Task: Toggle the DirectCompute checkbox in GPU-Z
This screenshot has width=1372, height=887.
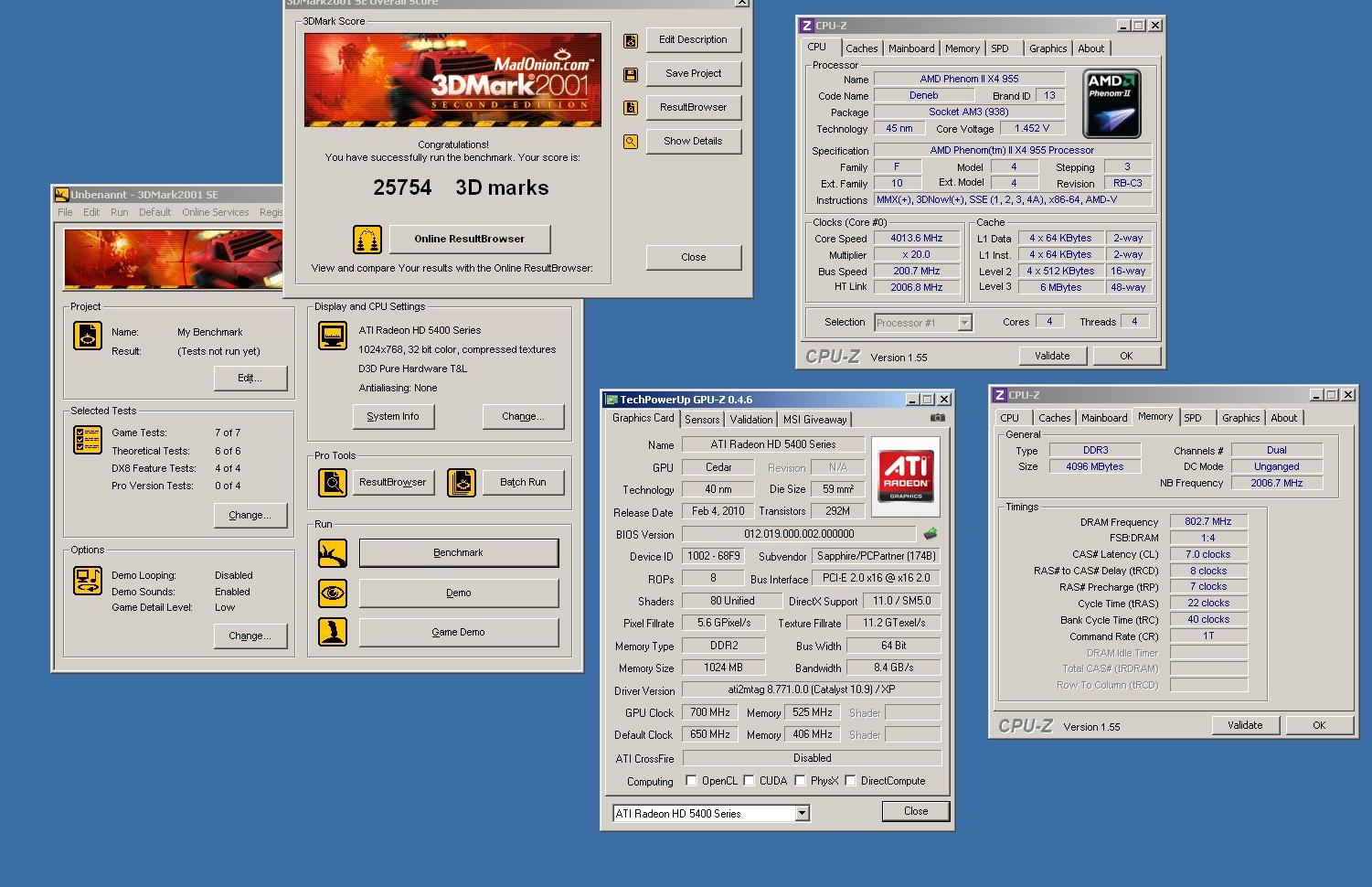Action: (850, 781)
